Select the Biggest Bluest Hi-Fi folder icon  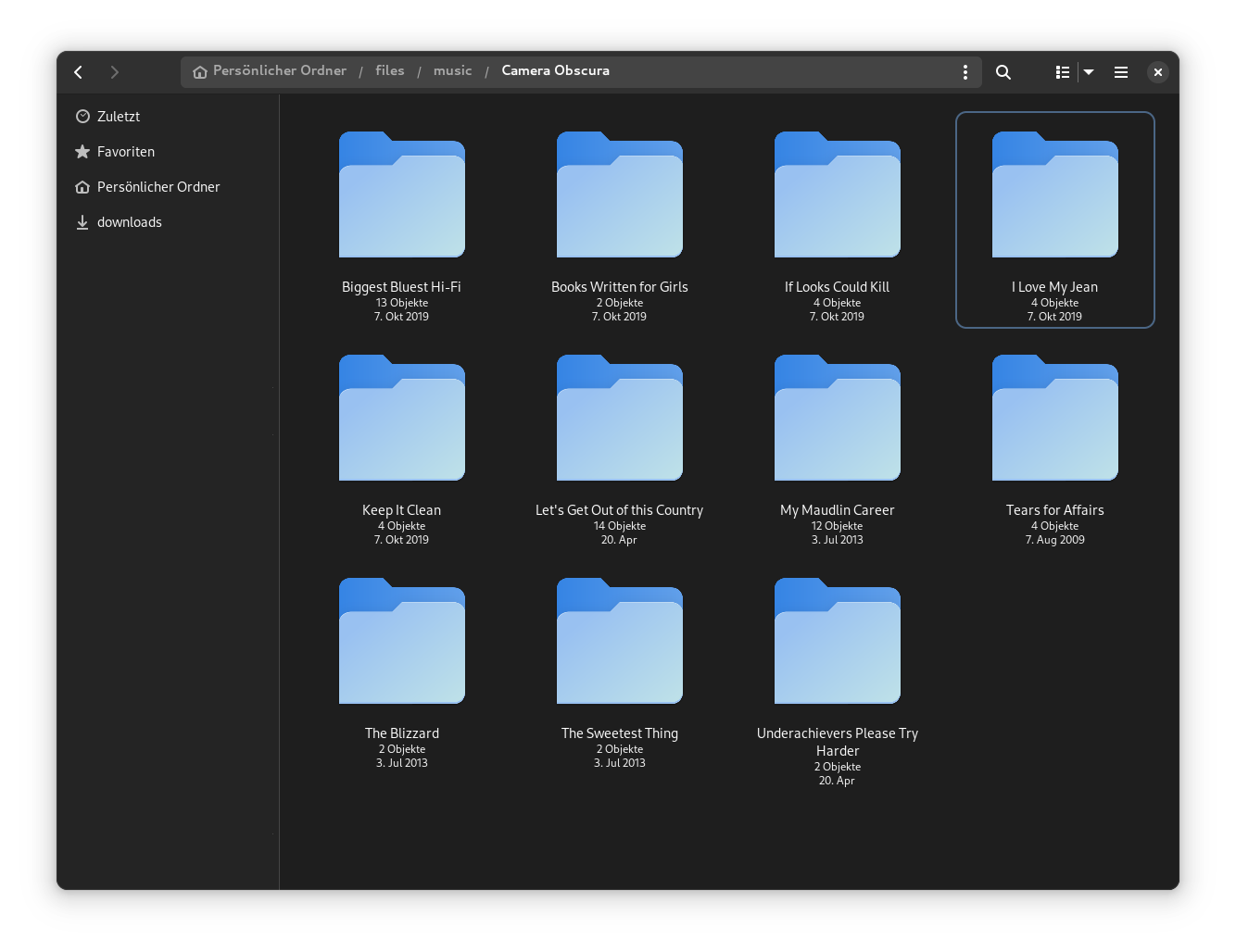tap(402, 194)
